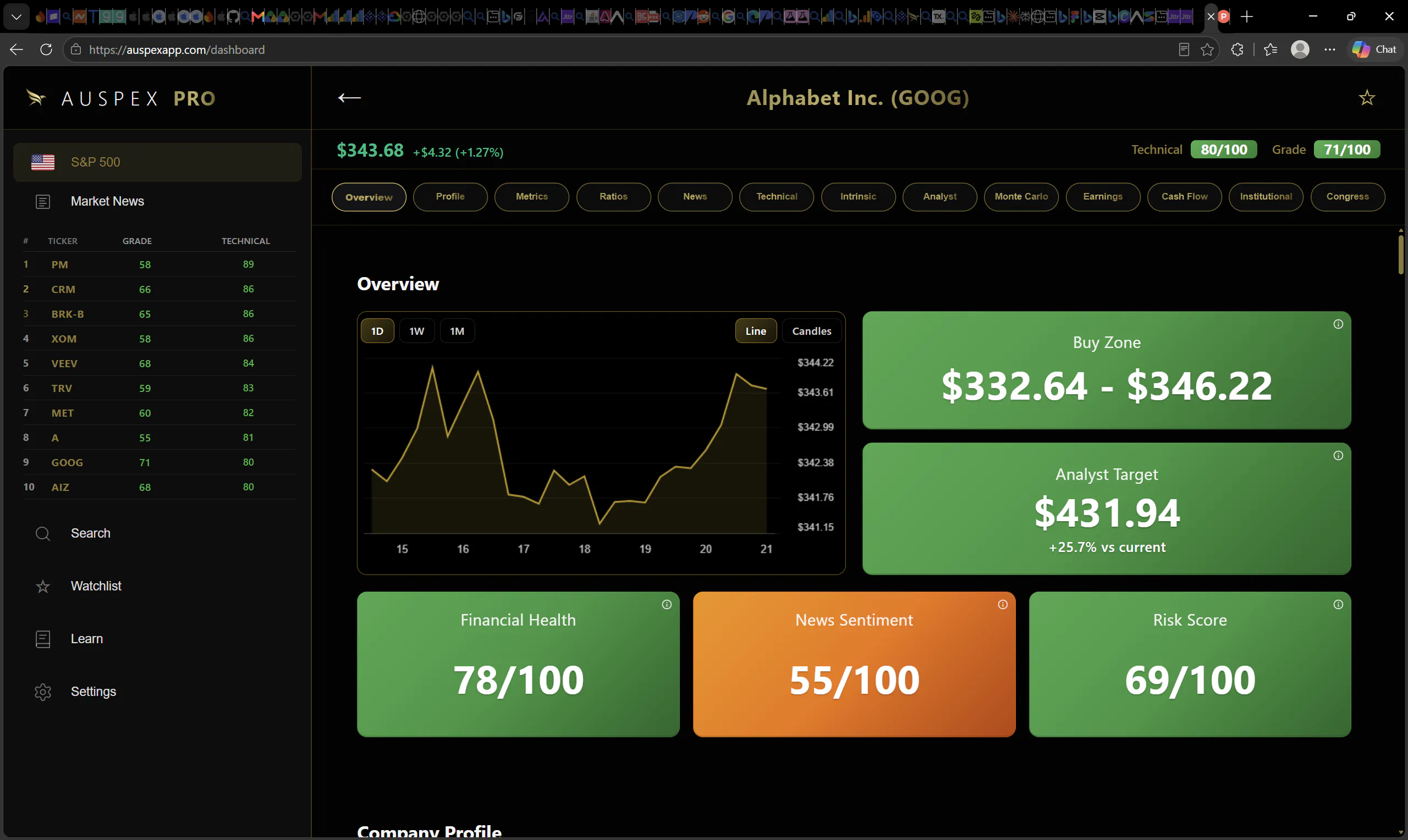
Task: Open the browser extensions menu
Action: [x=1237, y=50]
